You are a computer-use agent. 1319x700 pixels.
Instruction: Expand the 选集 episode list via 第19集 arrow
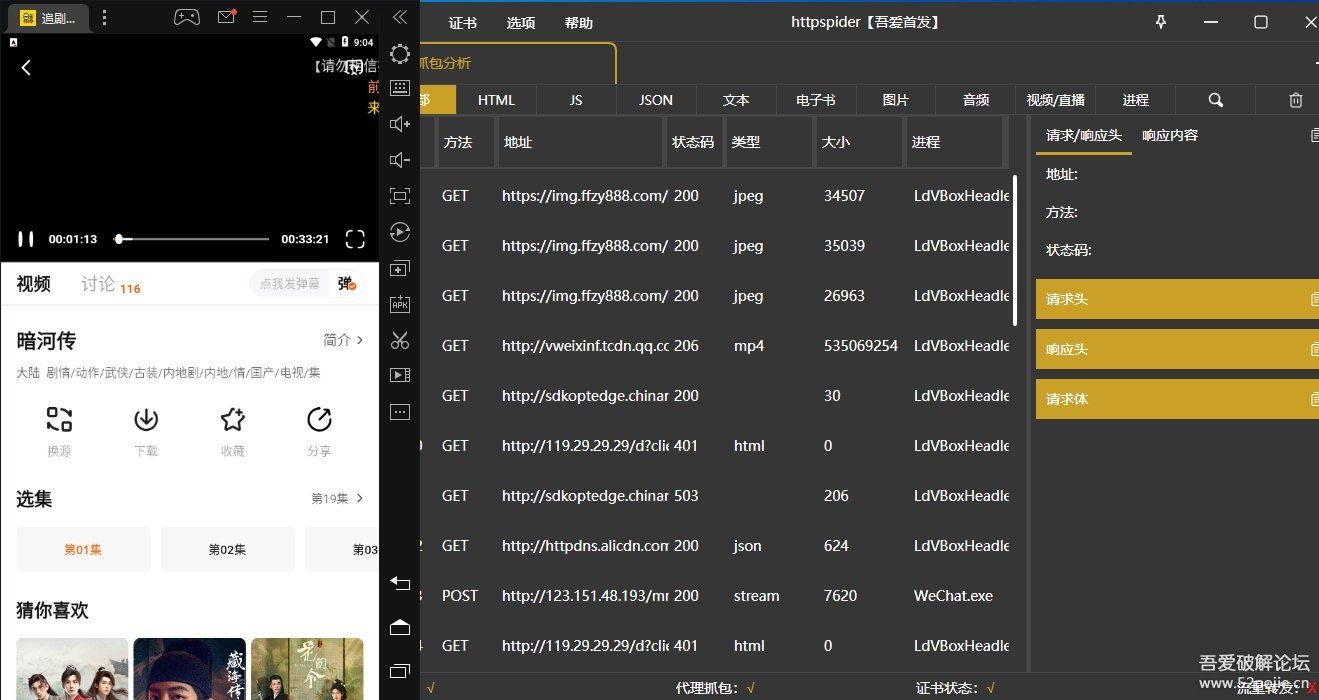click(x=345, y=499)
